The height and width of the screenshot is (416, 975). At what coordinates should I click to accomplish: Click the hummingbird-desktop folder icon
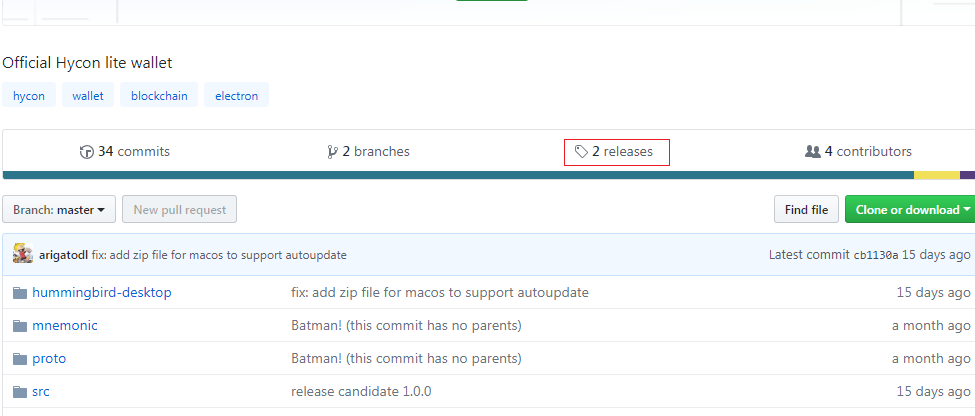tap(19, 293)
